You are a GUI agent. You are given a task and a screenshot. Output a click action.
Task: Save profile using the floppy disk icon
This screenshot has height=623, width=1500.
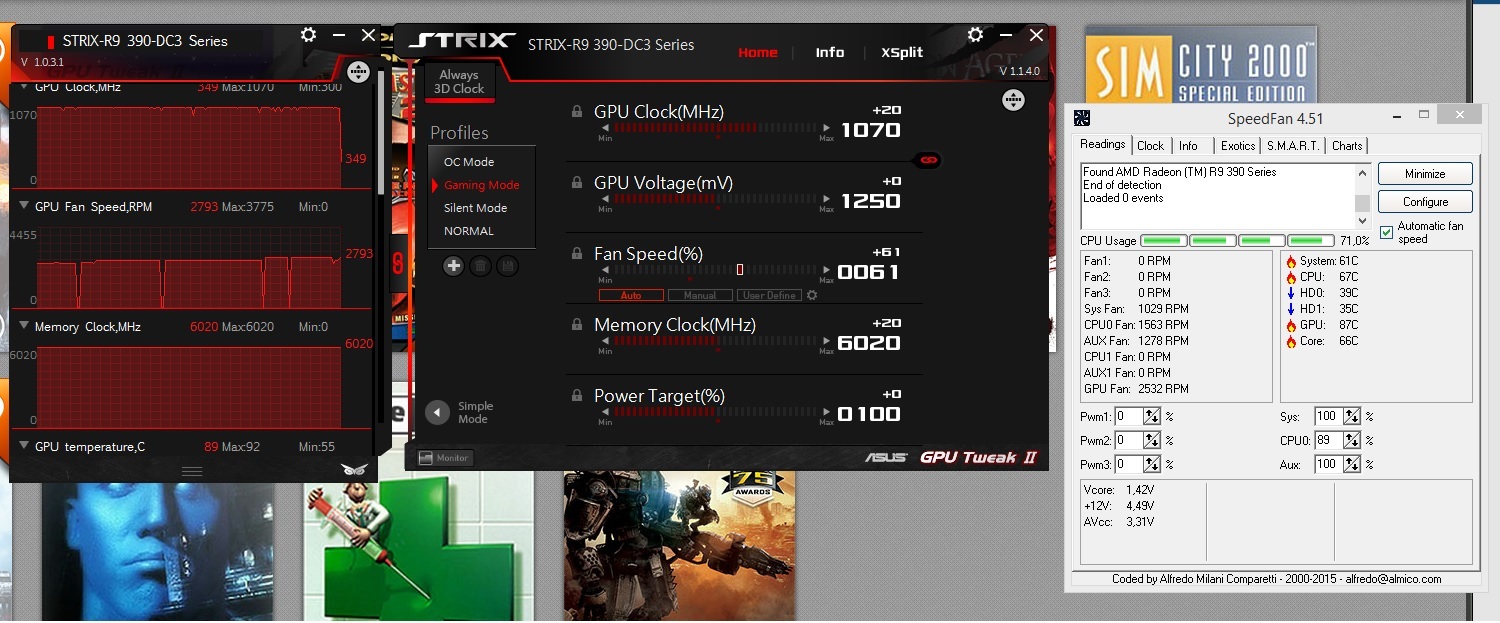coord(507,266)
